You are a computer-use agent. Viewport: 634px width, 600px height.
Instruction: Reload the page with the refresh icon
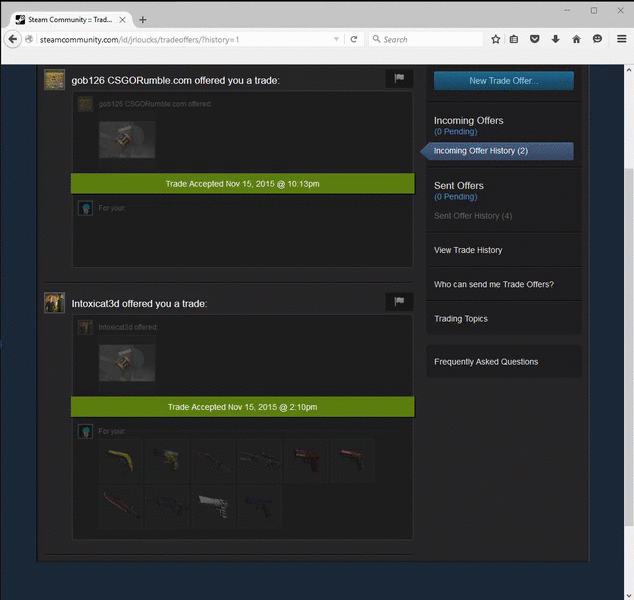pos(354,39)
